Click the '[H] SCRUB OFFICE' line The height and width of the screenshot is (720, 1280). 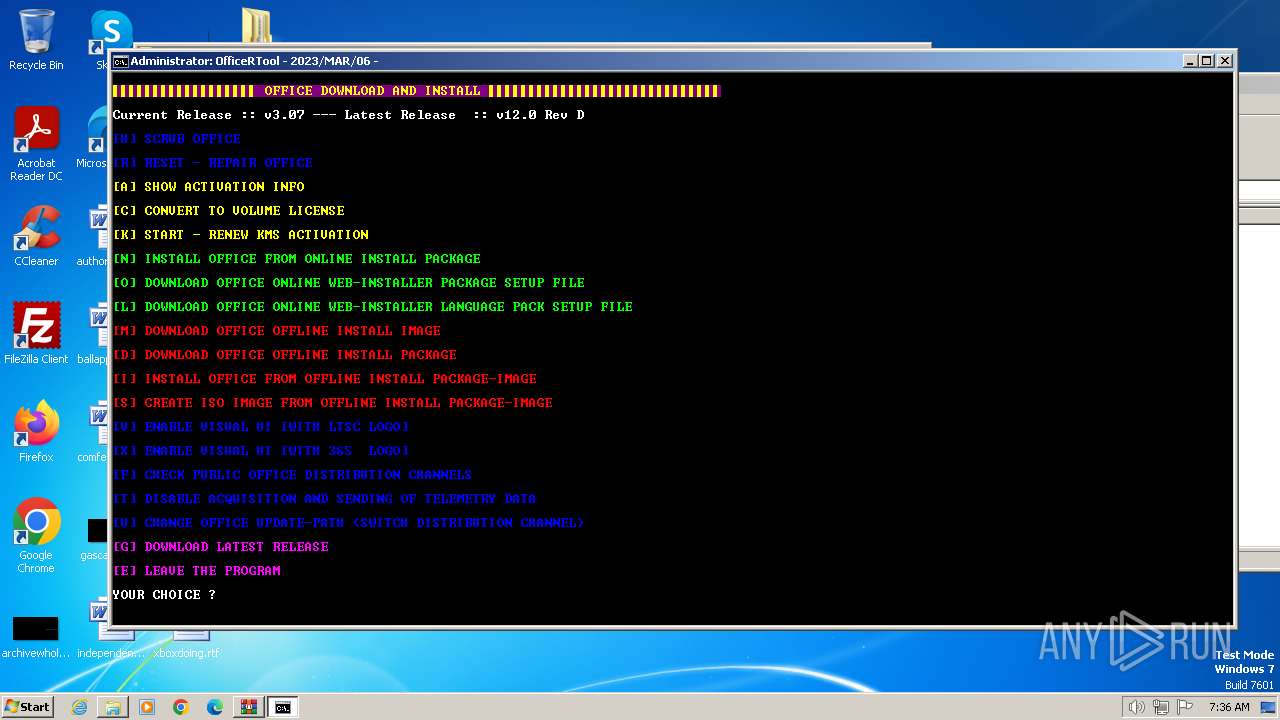pos(176,139)
